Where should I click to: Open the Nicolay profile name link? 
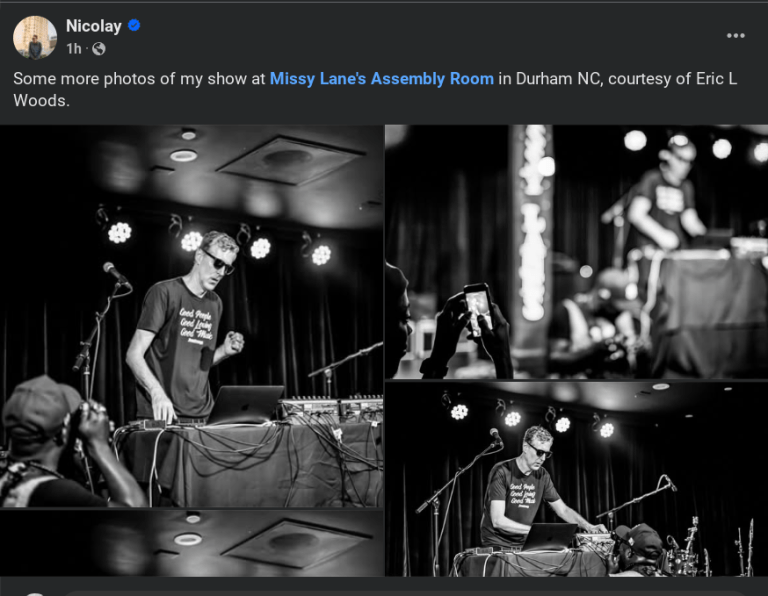[94, 26]
